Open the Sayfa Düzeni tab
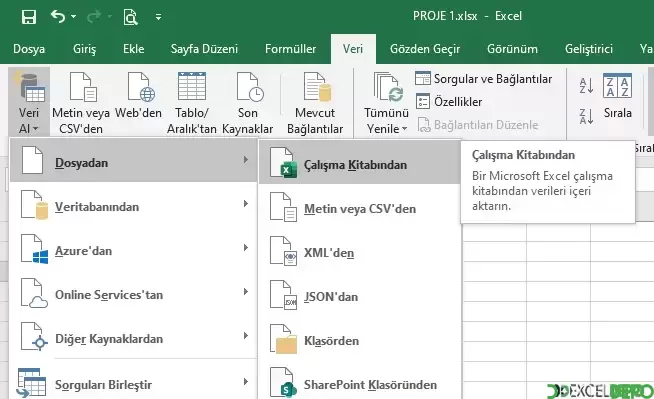This screenshot has height=399, width=654. [x=204, y=49]
